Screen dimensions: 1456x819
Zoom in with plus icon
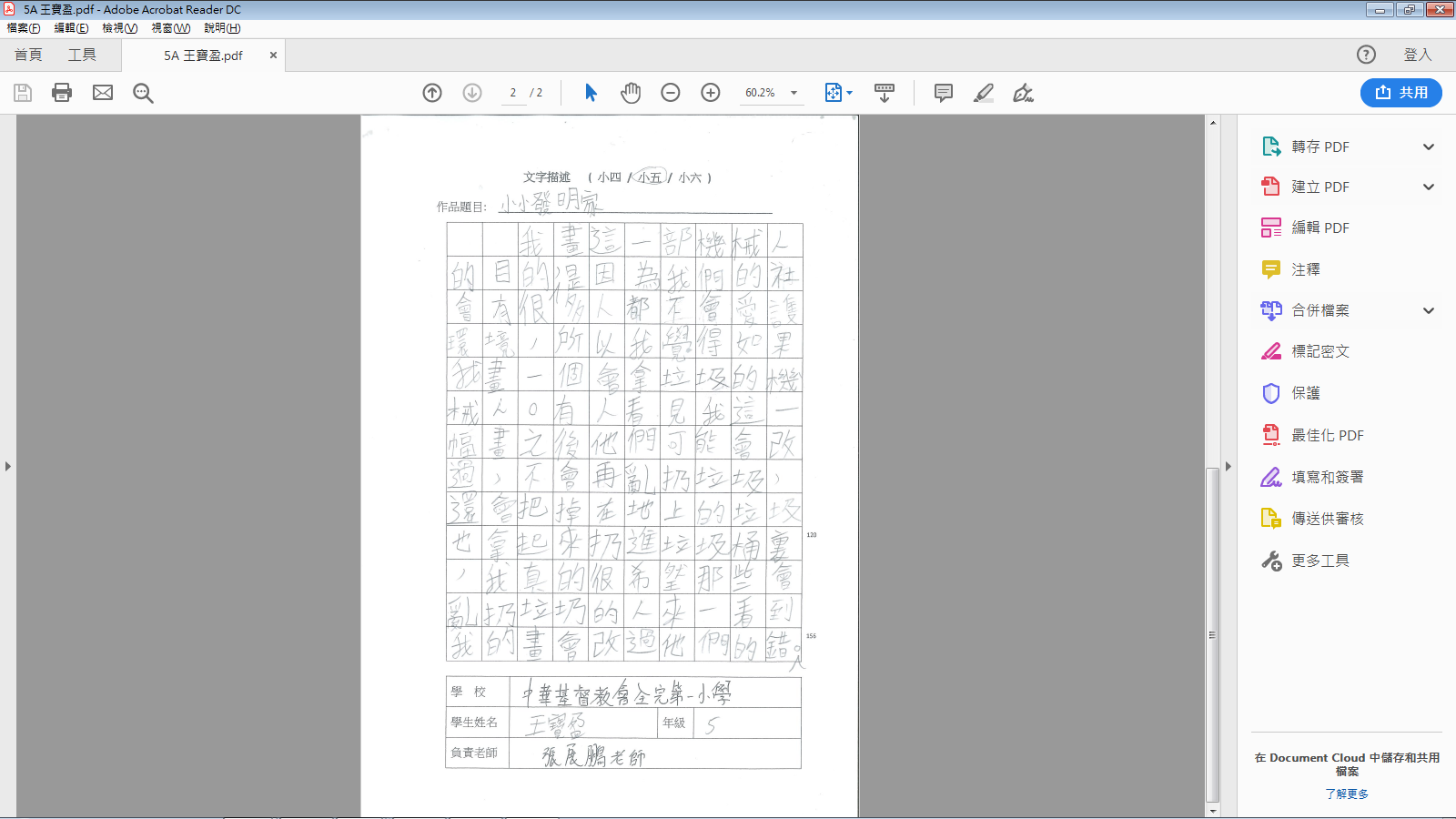[x=711, y=93]
